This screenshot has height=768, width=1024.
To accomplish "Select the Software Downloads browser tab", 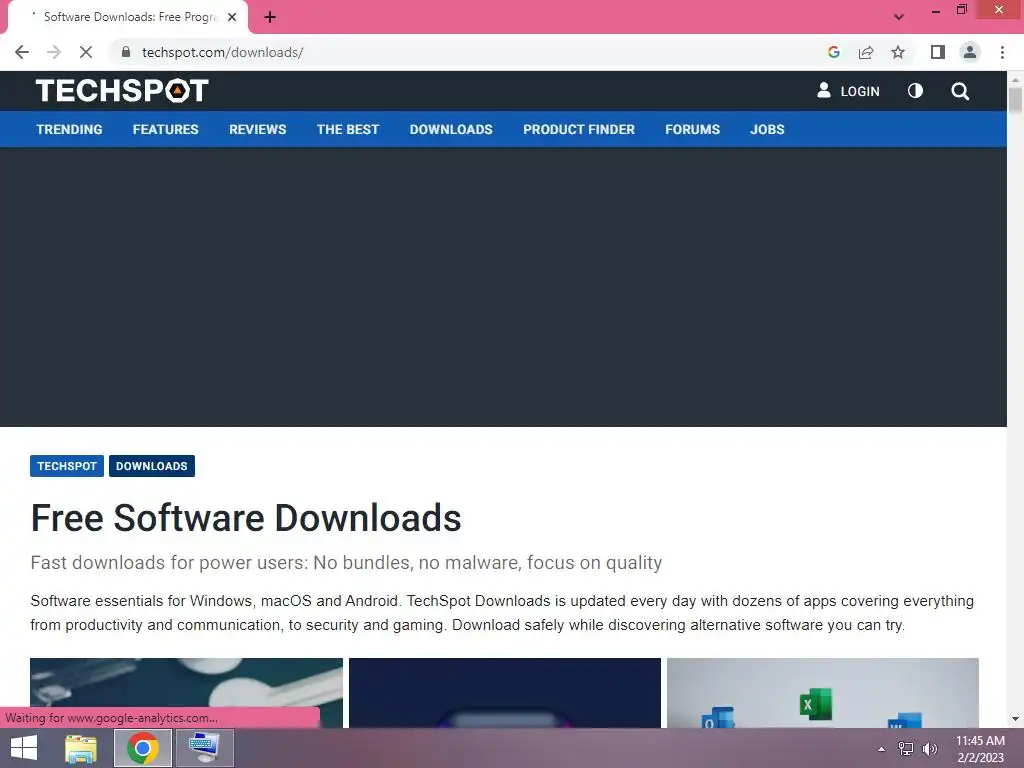I will tap(129, 17).
